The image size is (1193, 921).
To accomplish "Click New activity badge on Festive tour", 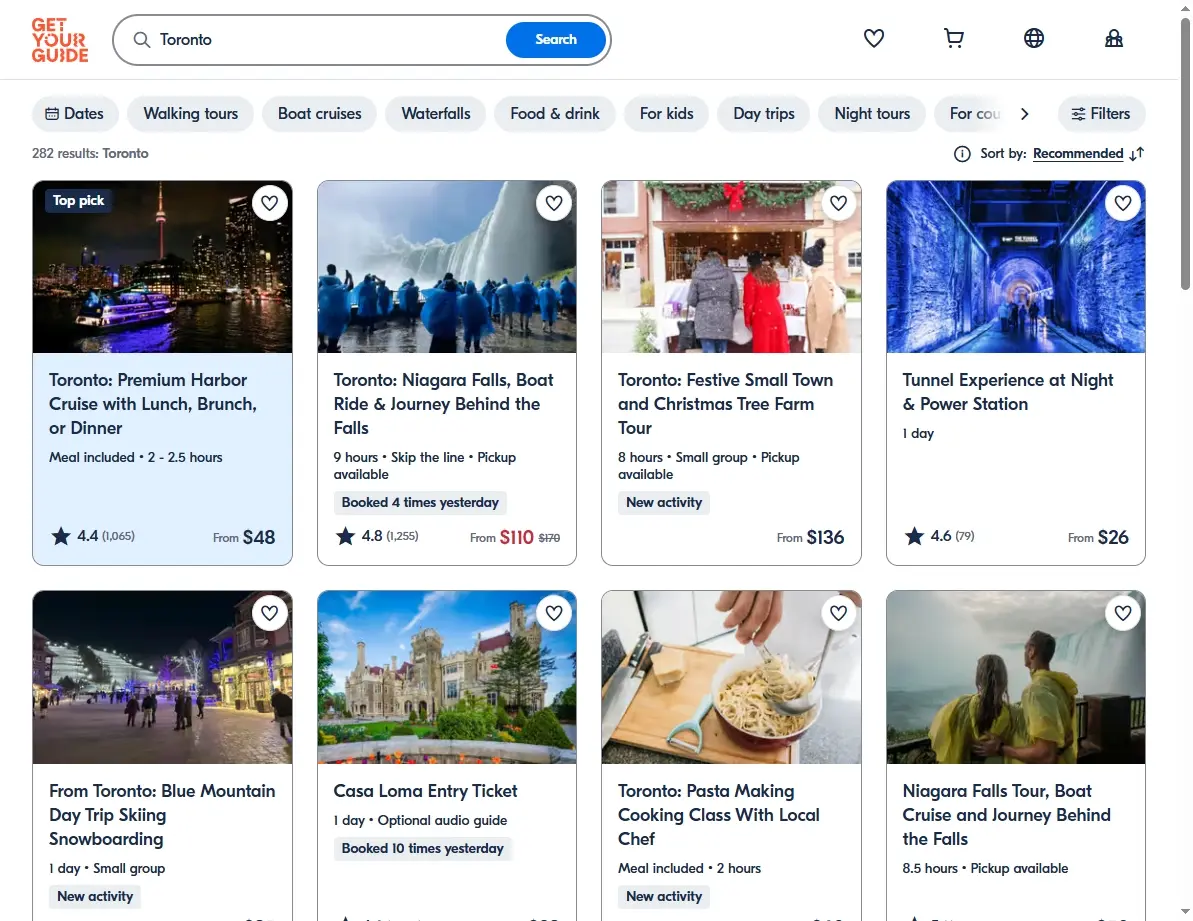I will click(x=663, y=503).
